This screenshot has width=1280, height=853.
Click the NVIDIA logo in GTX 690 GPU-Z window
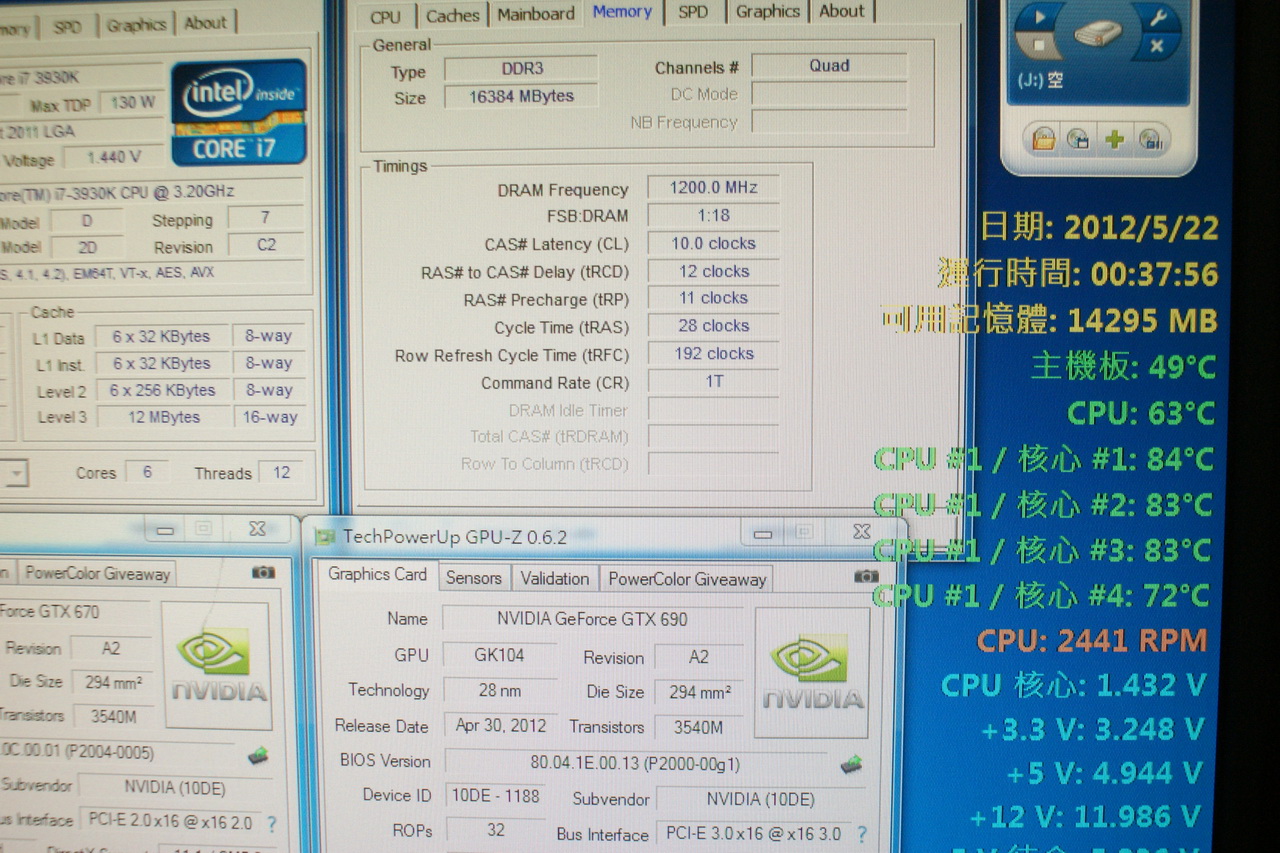click(x=812, y=672)
